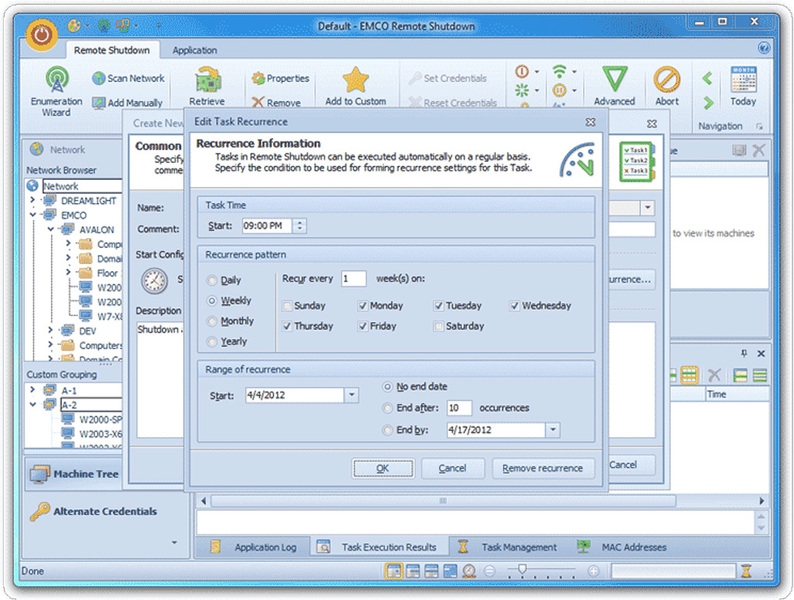This screenshot has width=794, height=600.
Task: Open the ribbon help icon
Action: [x=764, y=48]
